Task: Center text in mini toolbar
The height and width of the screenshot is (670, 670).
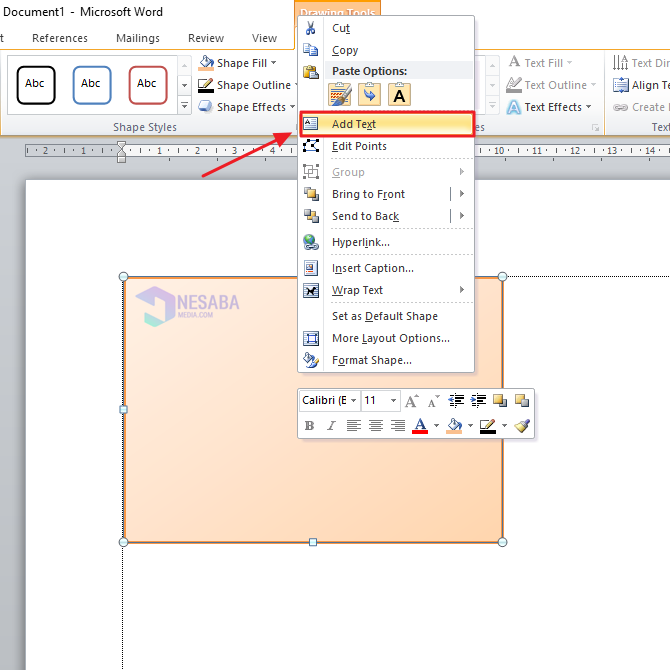Action: (x=376, y=426)
